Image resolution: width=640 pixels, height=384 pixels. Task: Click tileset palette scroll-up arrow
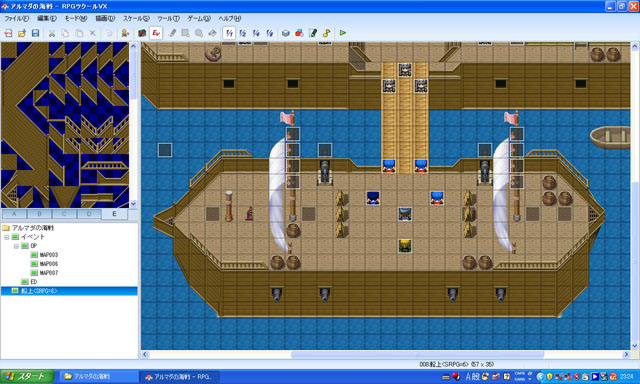(133, 46)
